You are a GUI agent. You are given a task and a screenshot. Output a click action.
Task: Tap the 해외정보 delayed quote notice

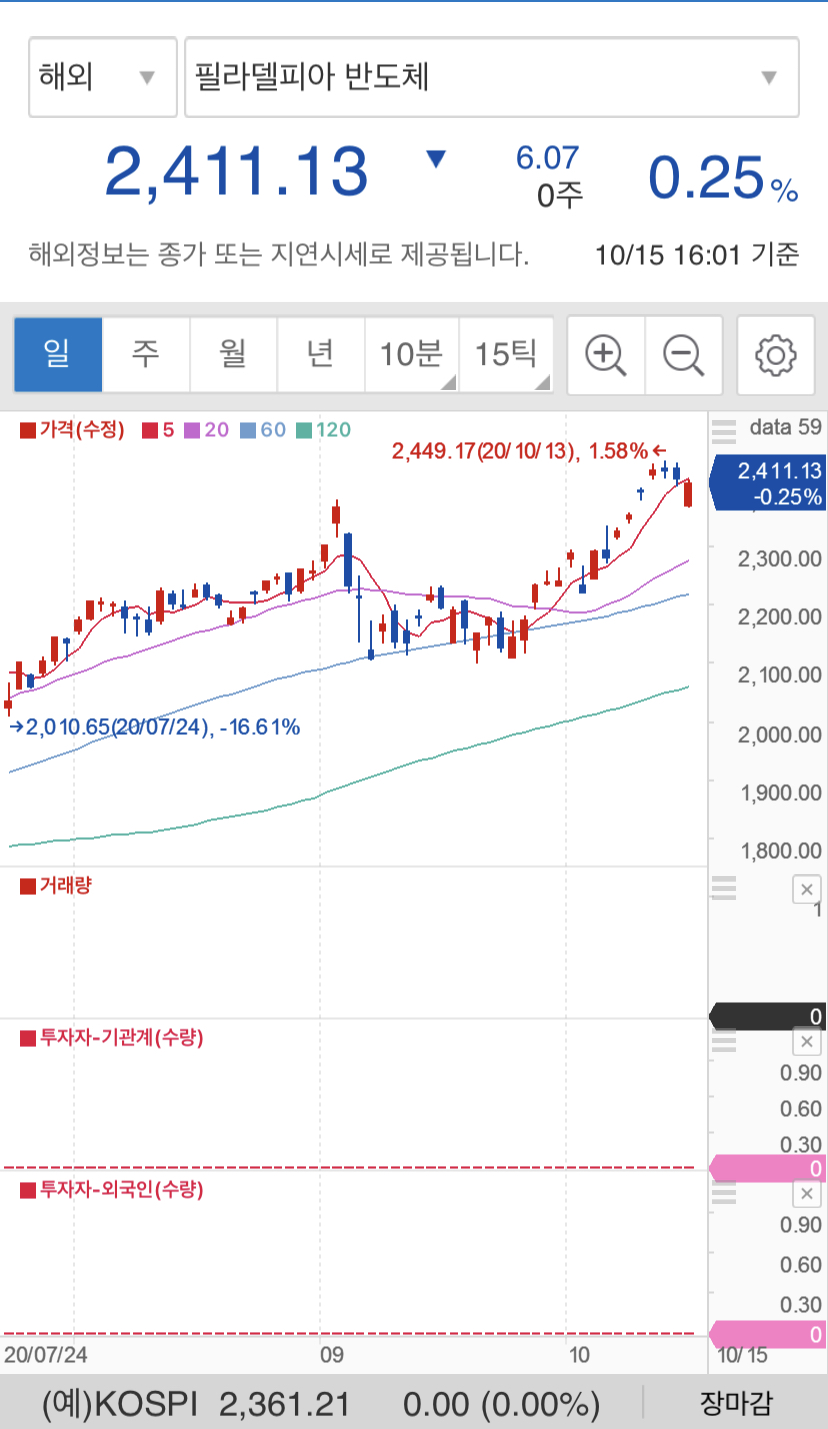(x=279, y=254)
